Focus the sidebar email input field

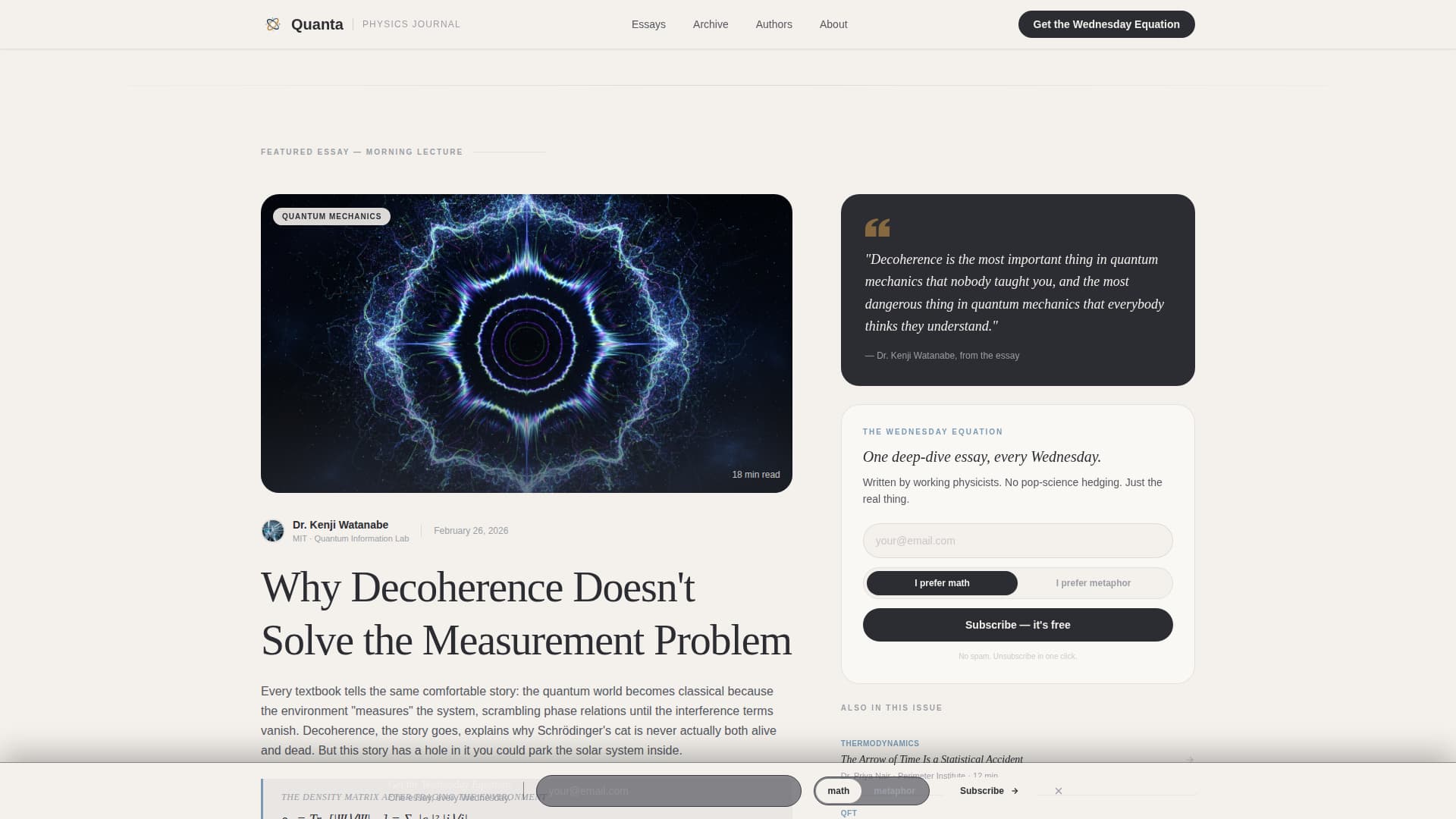[x=1018, y=541]
